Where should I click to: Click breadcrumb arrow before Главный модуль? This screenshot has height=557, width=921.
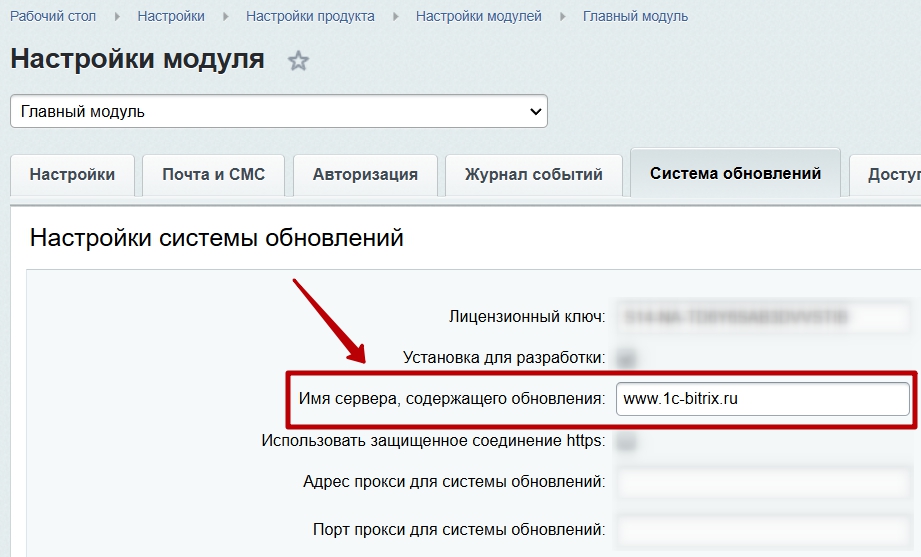point(562,17)
